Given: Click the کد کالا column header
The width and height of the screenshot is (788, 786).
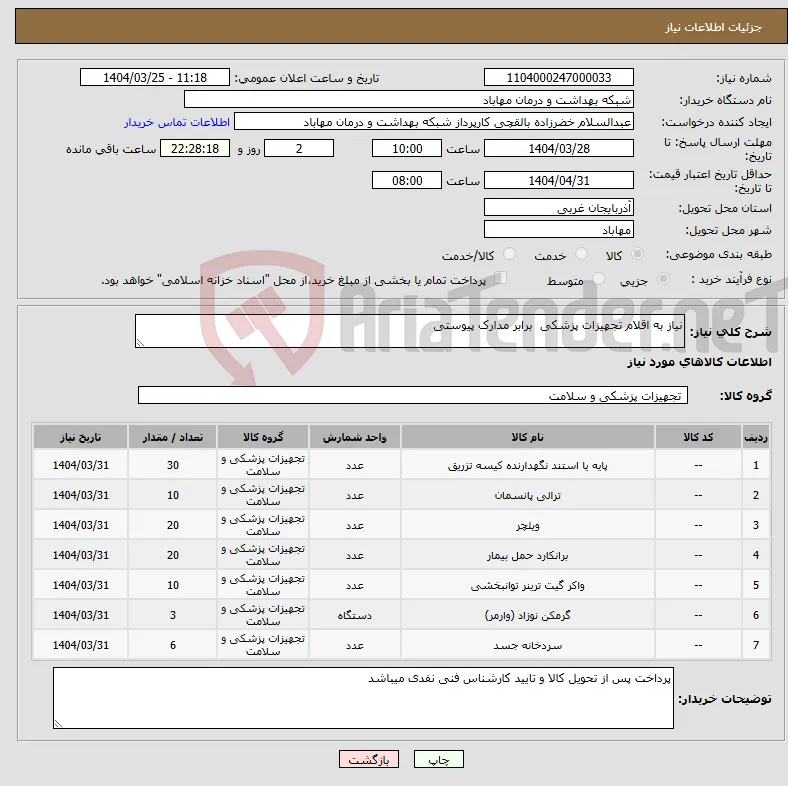Looking at the screenshot, I should [698, 437].
